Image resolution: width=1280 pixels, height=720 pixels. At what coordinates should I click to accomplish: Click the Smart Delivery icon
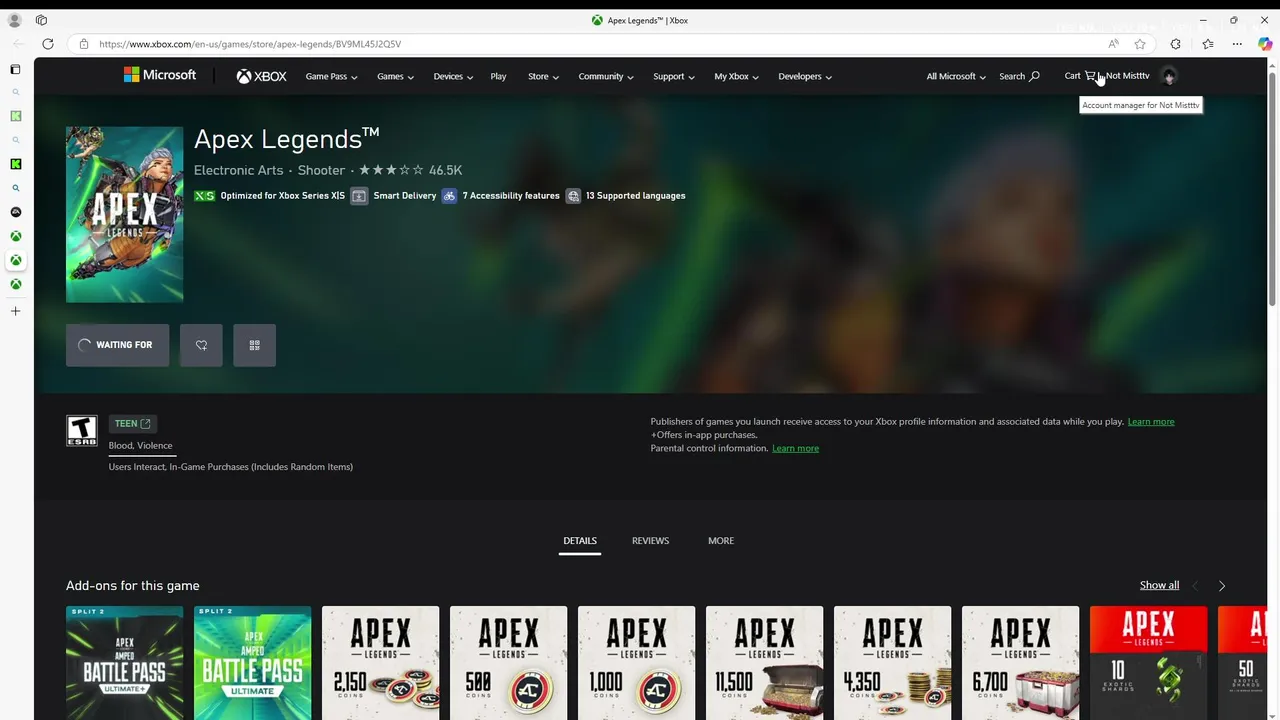point(359,196)
